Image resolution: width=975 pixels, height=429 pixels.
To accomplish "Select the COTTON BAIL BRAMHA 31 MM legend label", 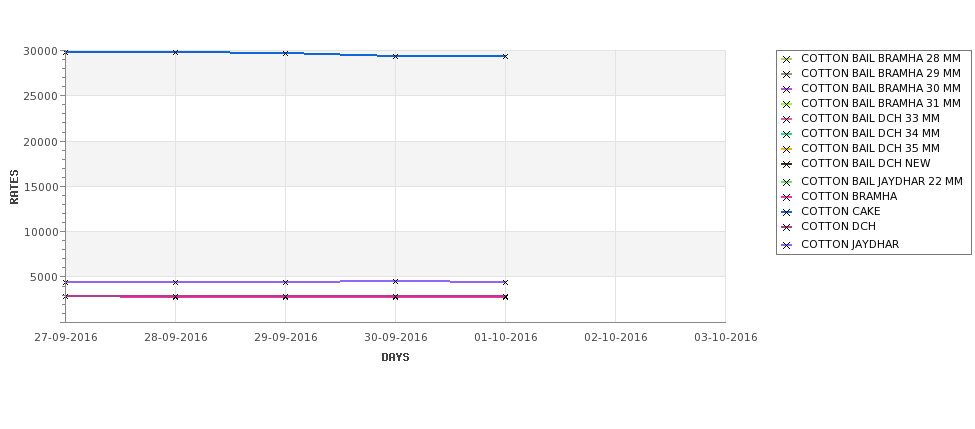I will point(880,103).
